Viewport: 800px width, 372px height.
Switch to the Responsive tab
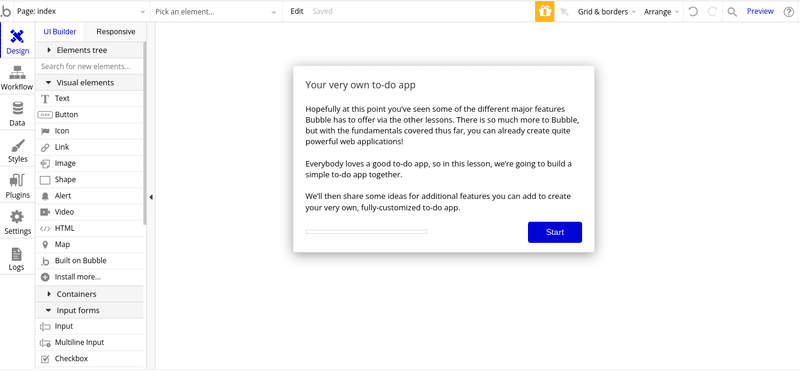tap(116, 32)
